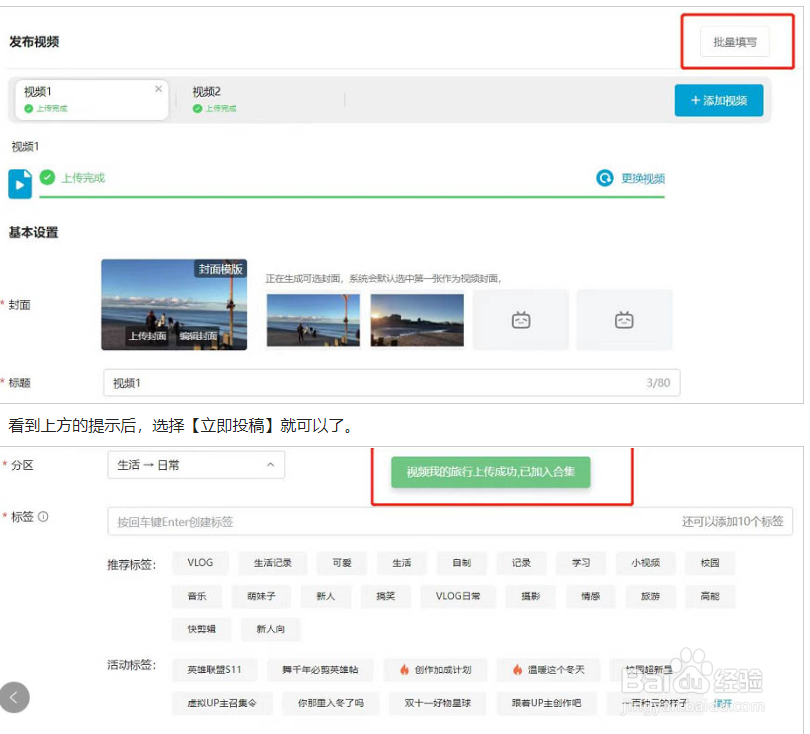
Task: Click the green upload complete checkmark icon
Action: click(x=47, y=177)
